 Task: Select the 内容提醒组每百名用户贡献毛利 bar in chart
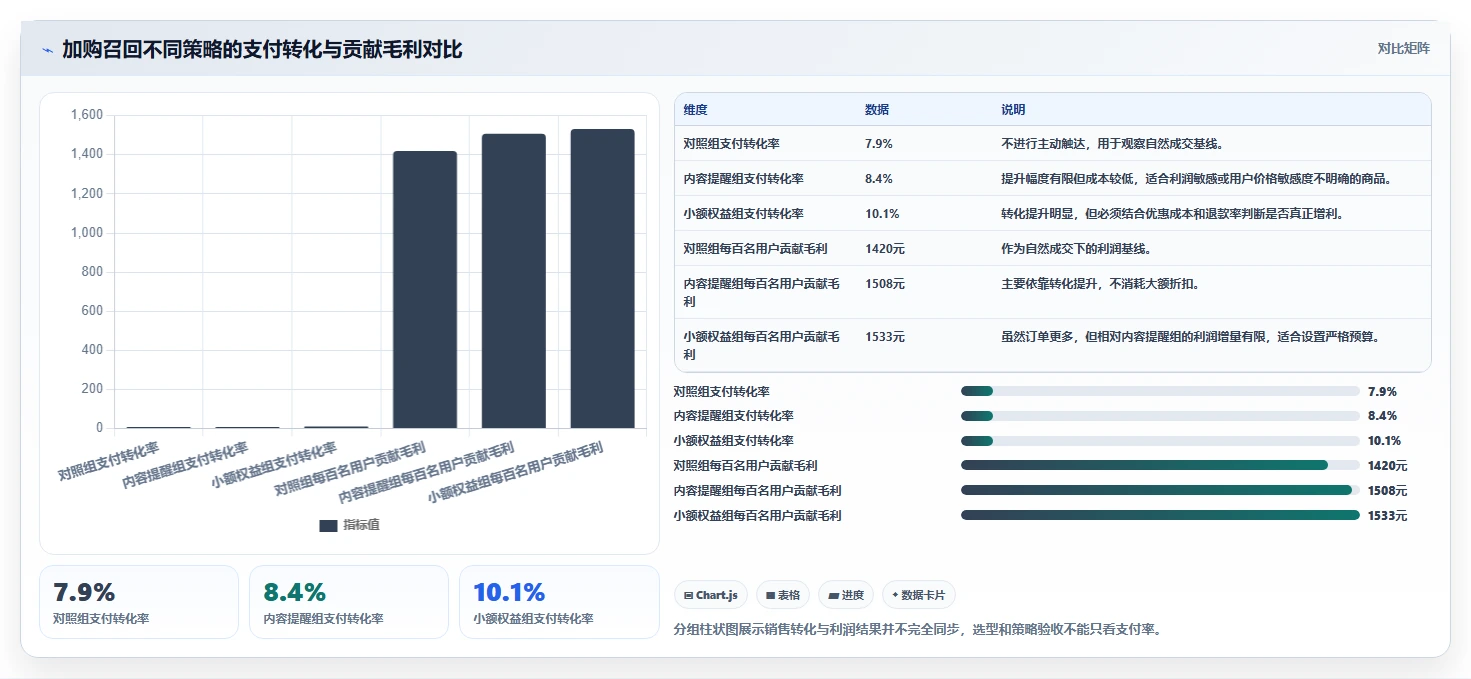tap(514, 281)
